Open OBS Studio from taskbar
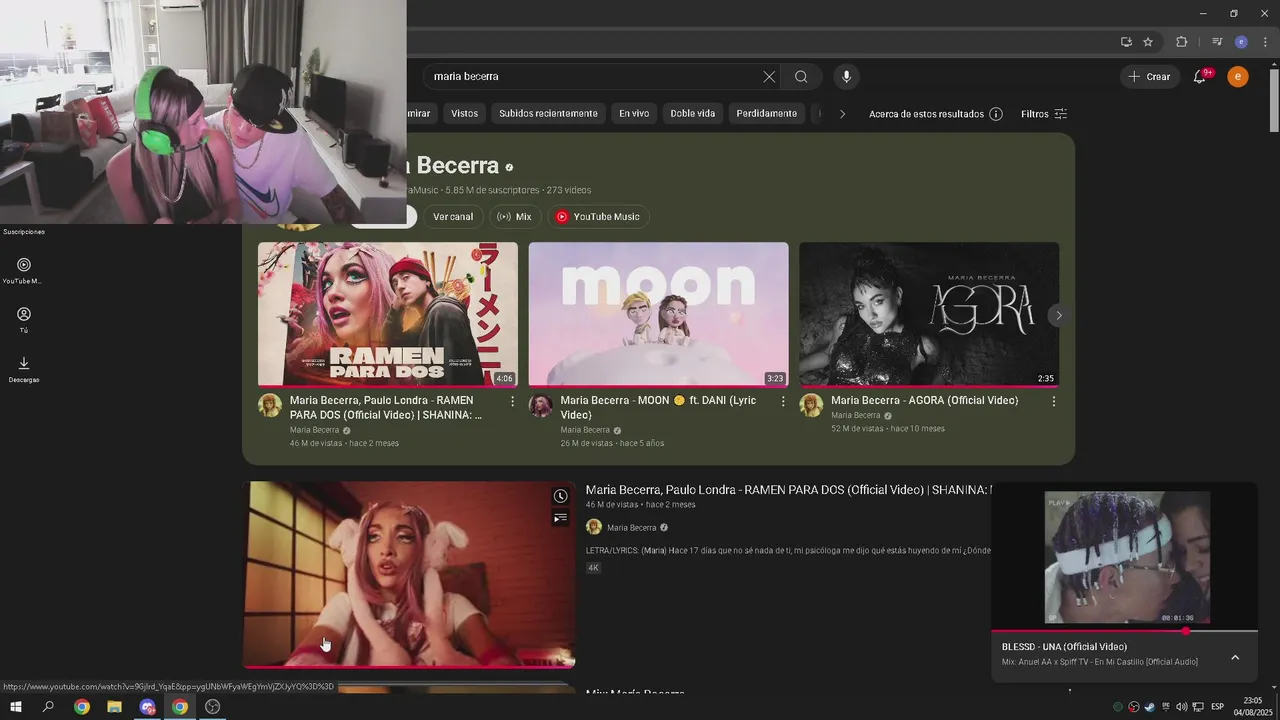This screenshot has height=720, width=1280. 212,707
